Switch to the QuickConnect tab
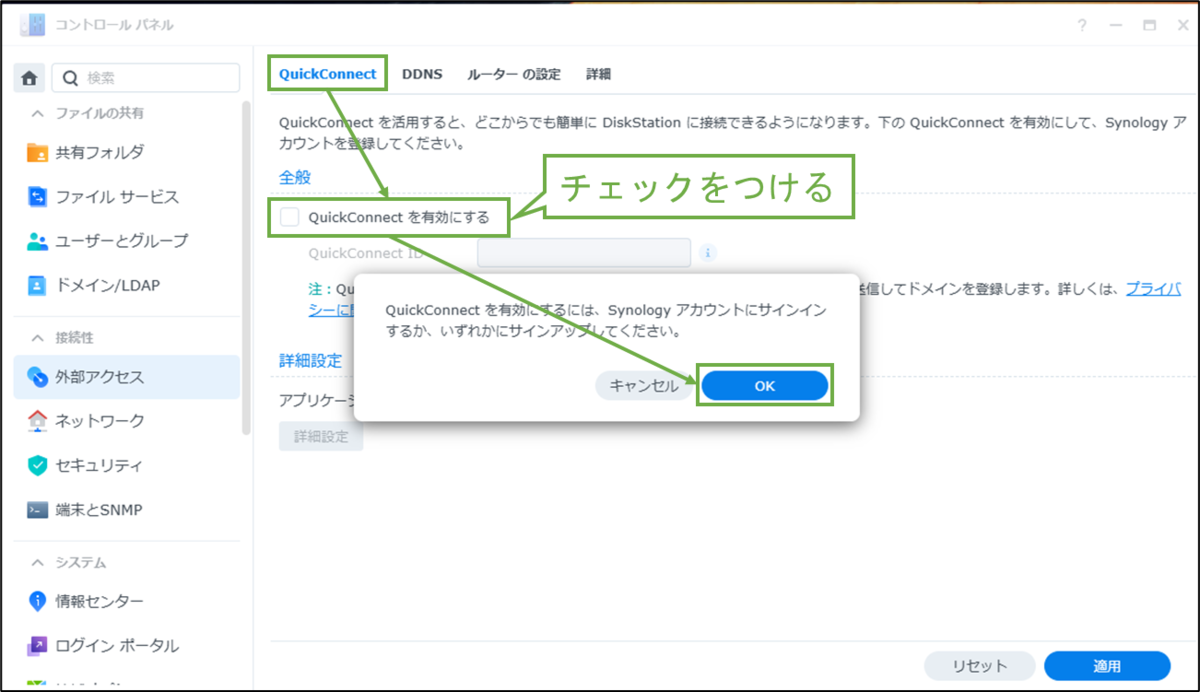The image size is (1200, 692). [x=328, y=74]
